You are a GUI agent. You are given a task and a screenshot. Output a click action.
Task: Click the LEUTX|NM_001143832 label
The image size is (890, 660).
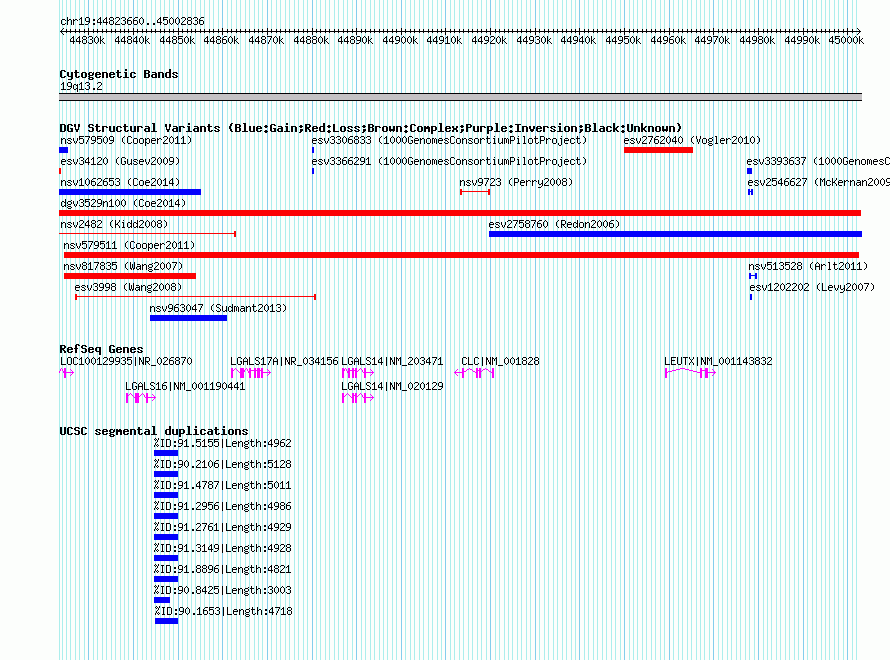pos(718,361)
